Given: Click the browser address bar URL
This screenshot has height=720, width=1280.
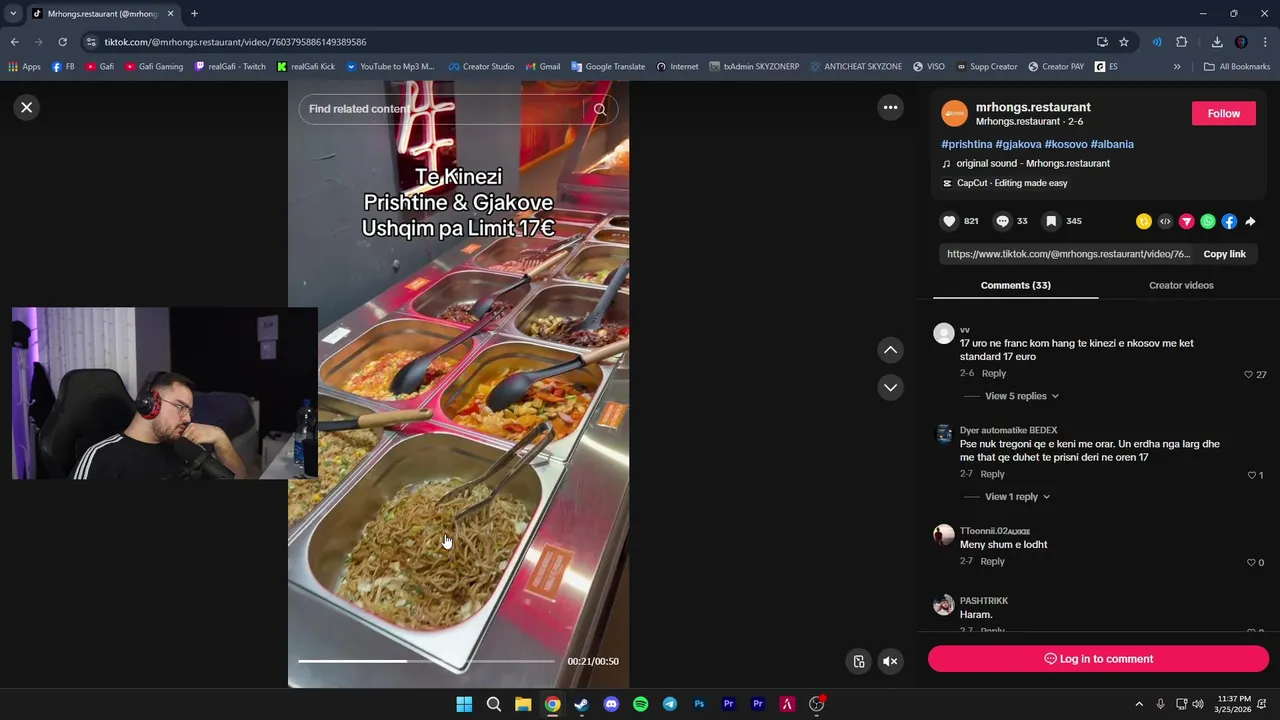Looking at the screenshot, I should tap(235, 42).
